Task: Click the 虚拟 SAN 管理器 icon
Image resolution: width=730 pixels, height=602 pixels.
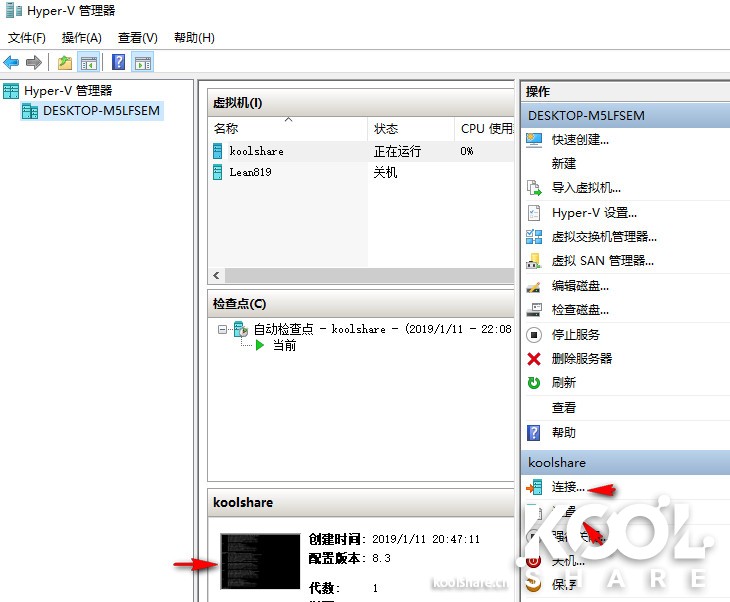Action: pyautogui.click(x=534, y=261)
